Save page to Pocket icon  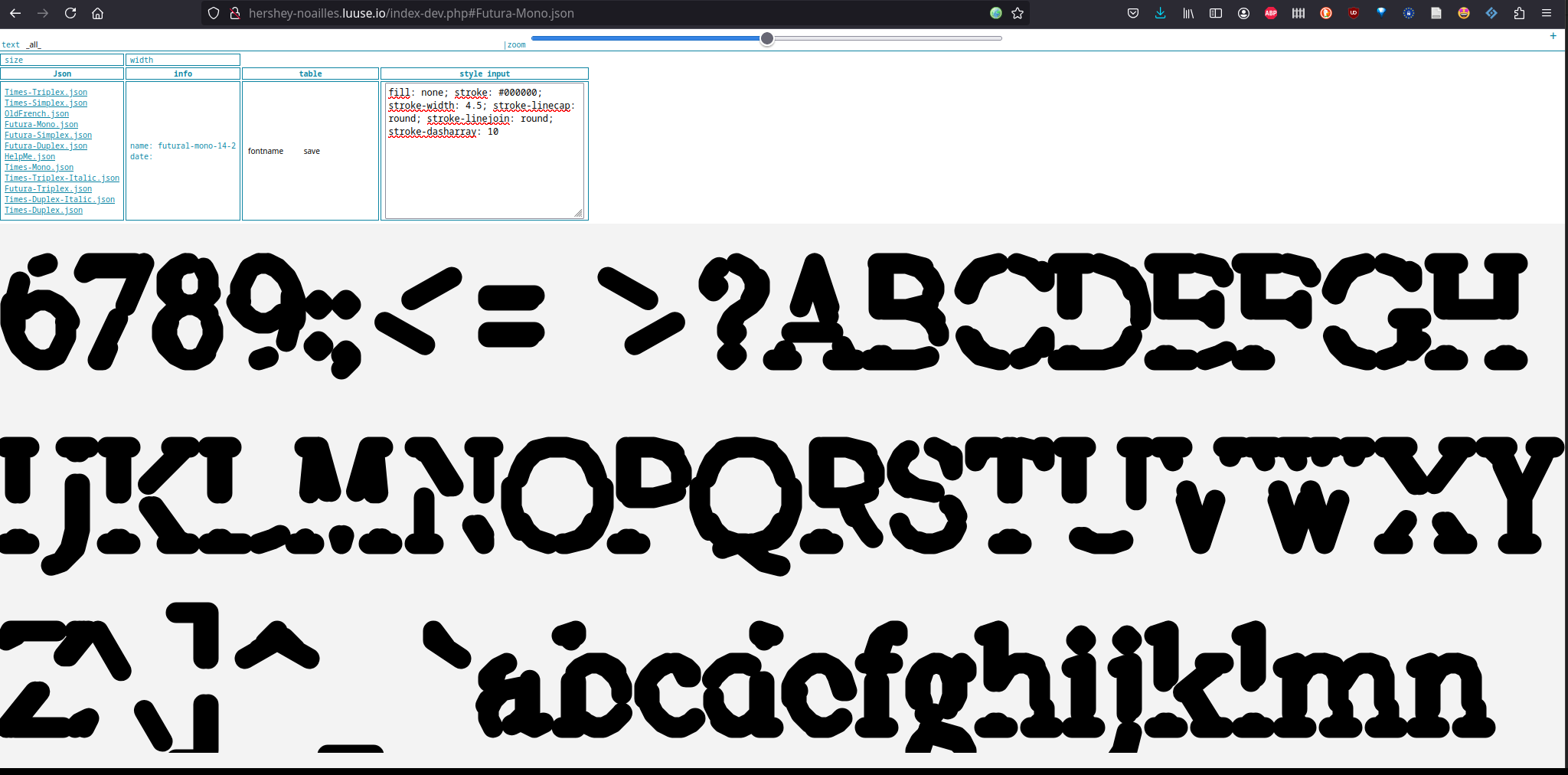pos(1133,13)
